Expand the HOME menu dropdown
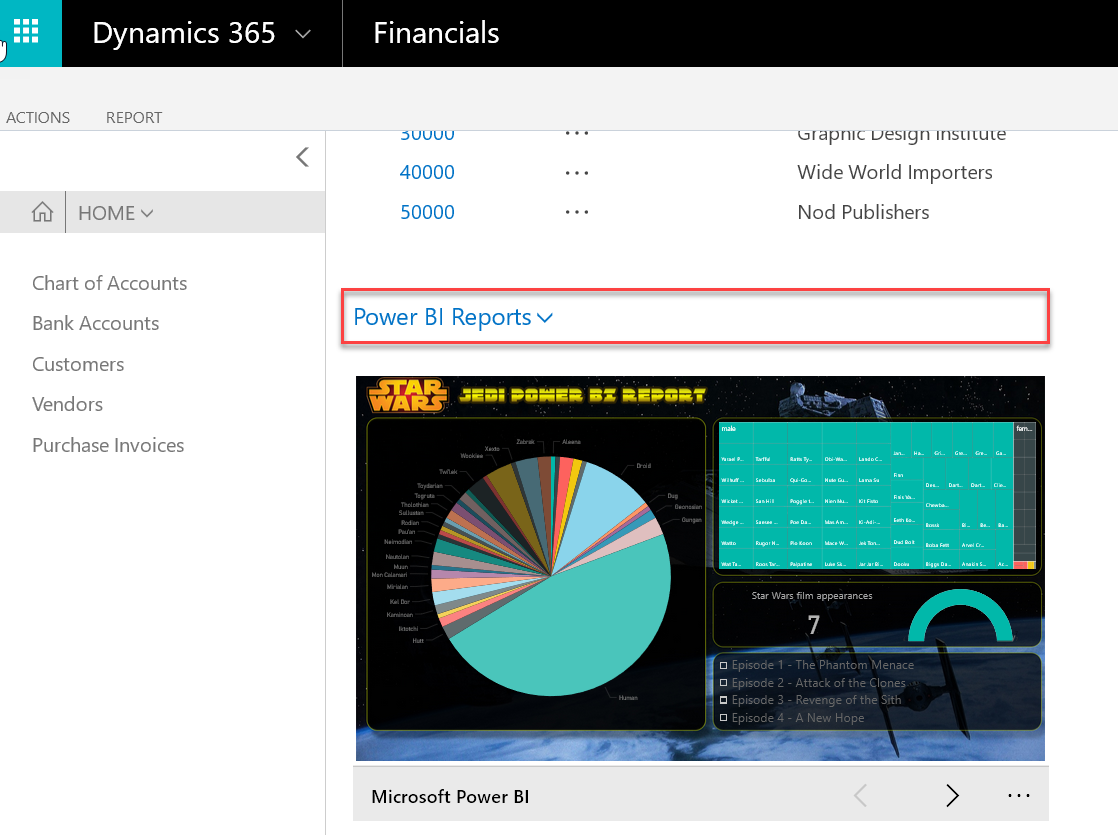Image resolution: width=1118 pixels, height=835 pixels. tap(116, 212)
